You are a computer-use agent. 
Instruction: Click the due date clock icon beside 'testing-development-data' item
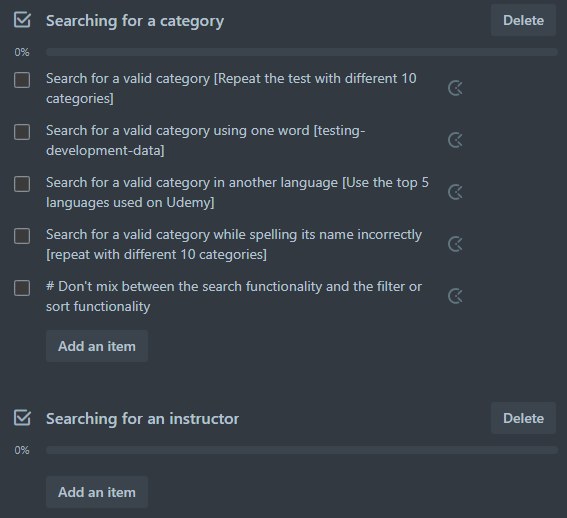[x=455, y=140]
